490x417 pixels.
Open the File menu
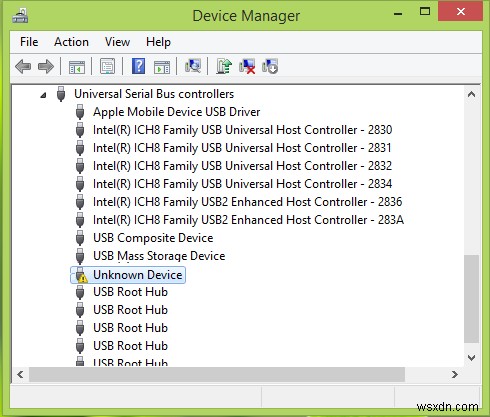[x=29, y=42]
